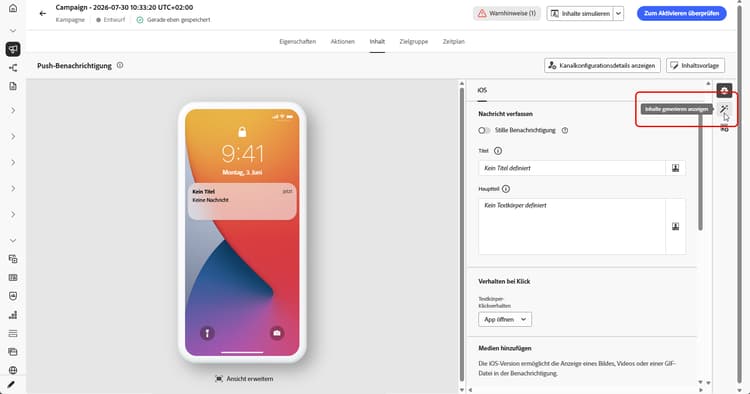750x394 pixels.
Task: Select the iOS tab in the content panel
Action: click(x=482, y=90)
